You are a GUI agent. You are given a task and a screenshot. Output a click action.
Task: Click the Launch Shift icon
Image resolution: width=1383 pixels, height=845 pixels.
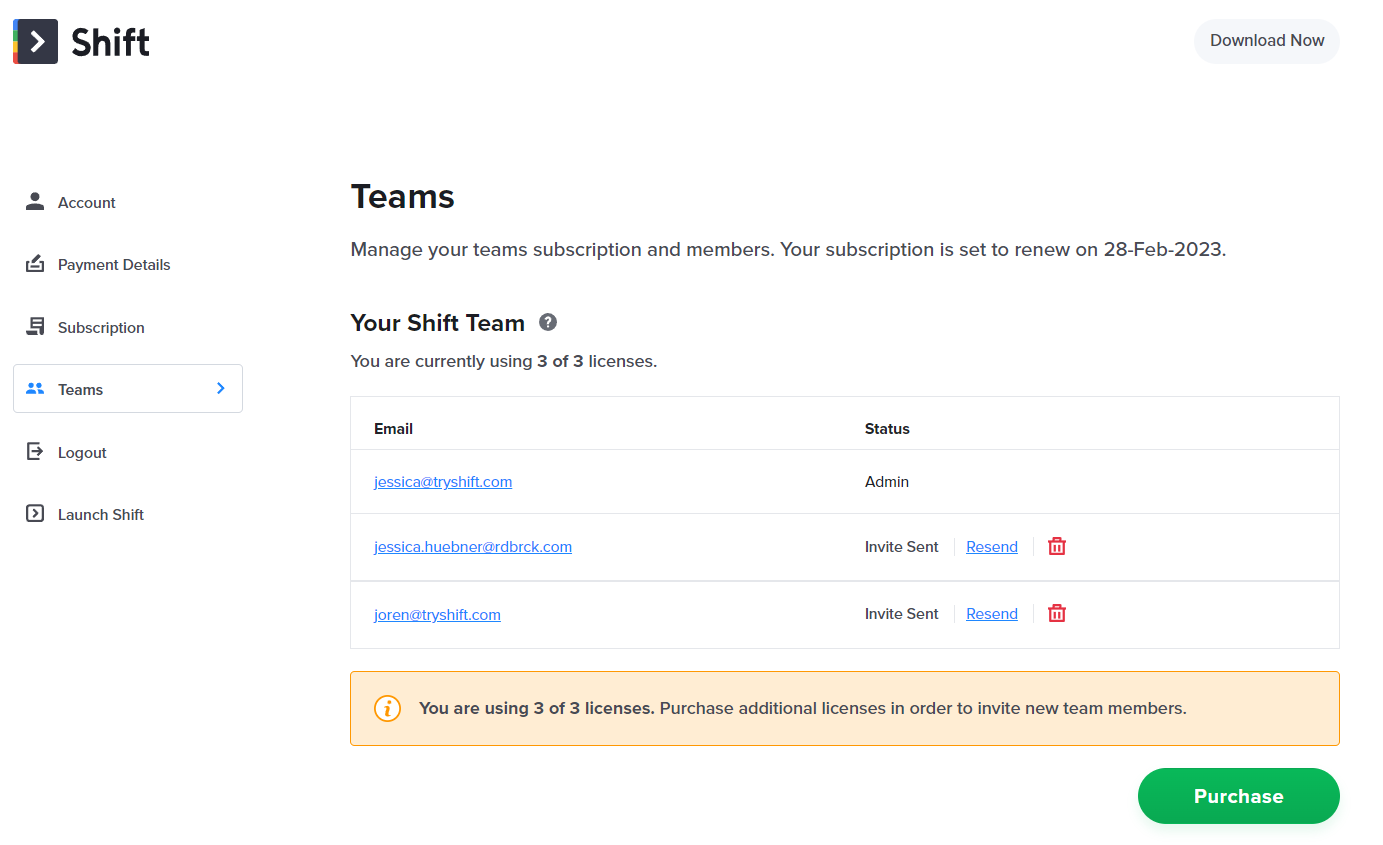pos(35,514)
